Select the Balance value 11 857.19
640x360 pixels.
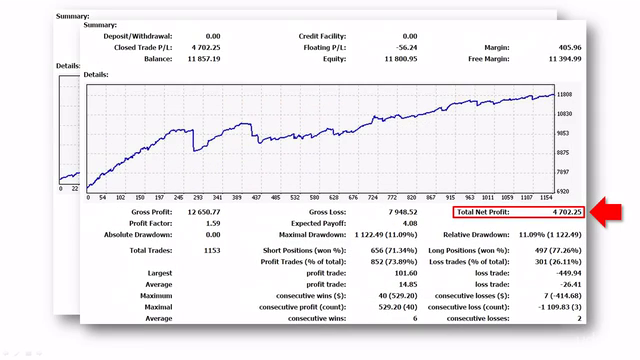[204, 59]
